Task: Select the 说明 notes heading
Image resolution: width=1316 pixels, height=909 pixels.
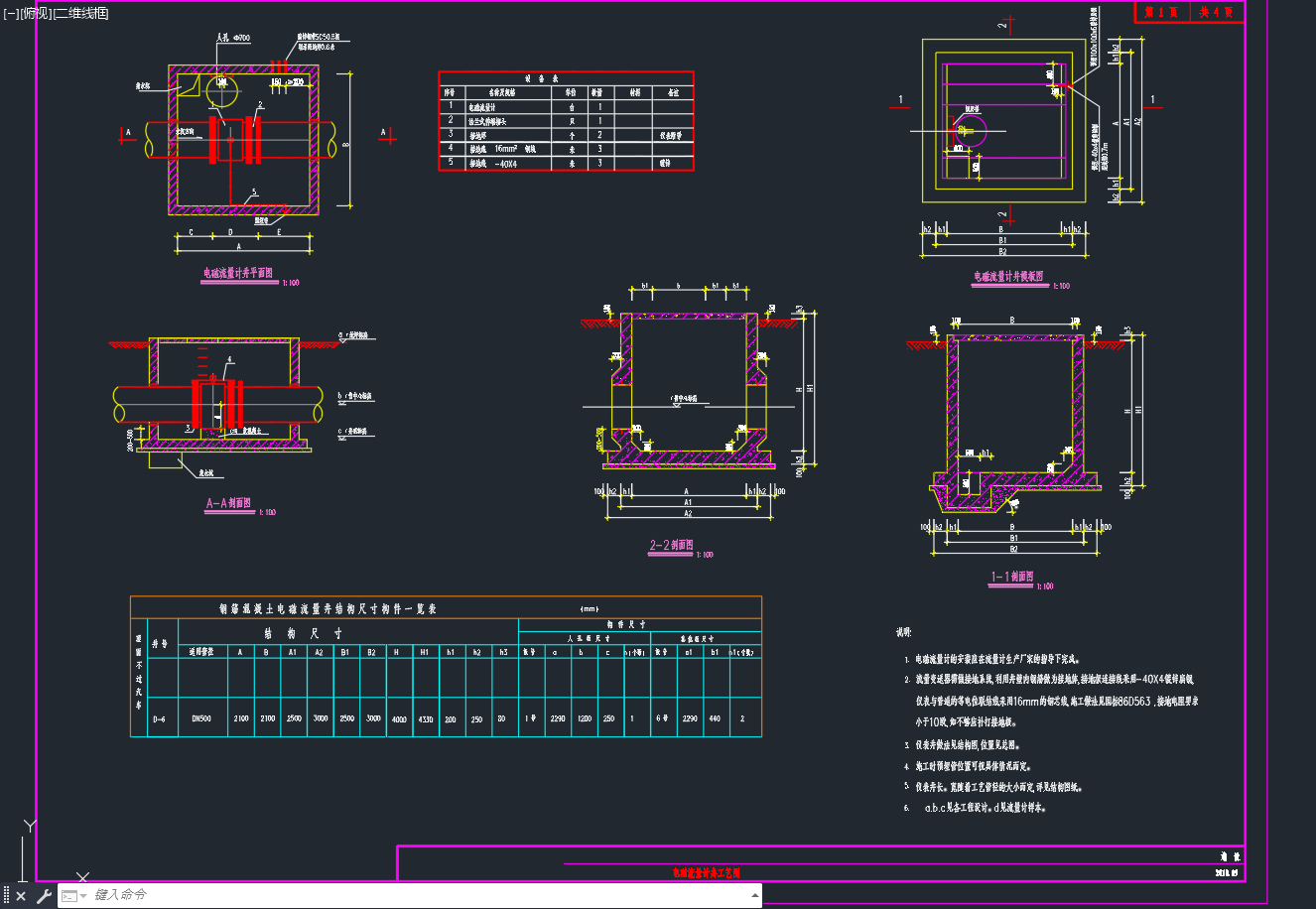Action: coord(903,632)
